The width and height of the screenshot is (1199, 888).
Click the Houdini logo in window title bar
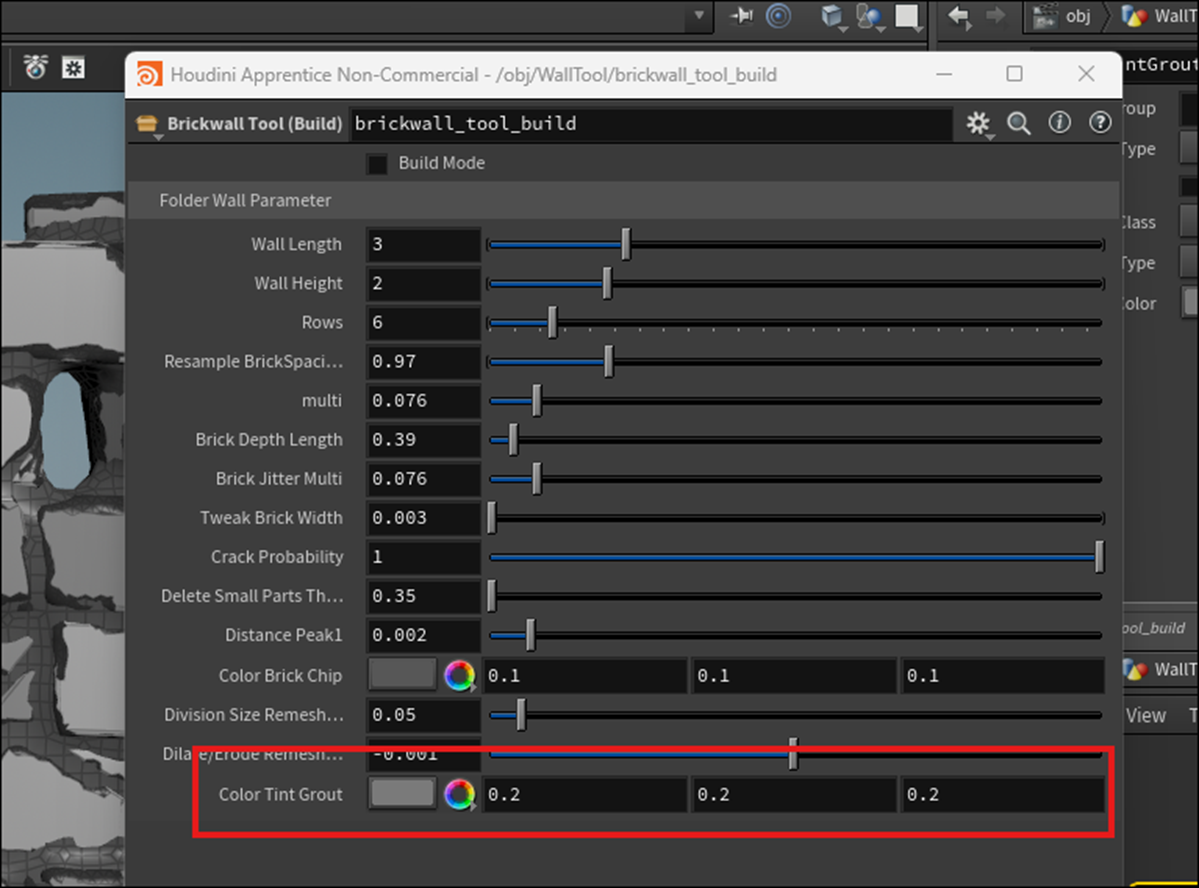point(149,75)
